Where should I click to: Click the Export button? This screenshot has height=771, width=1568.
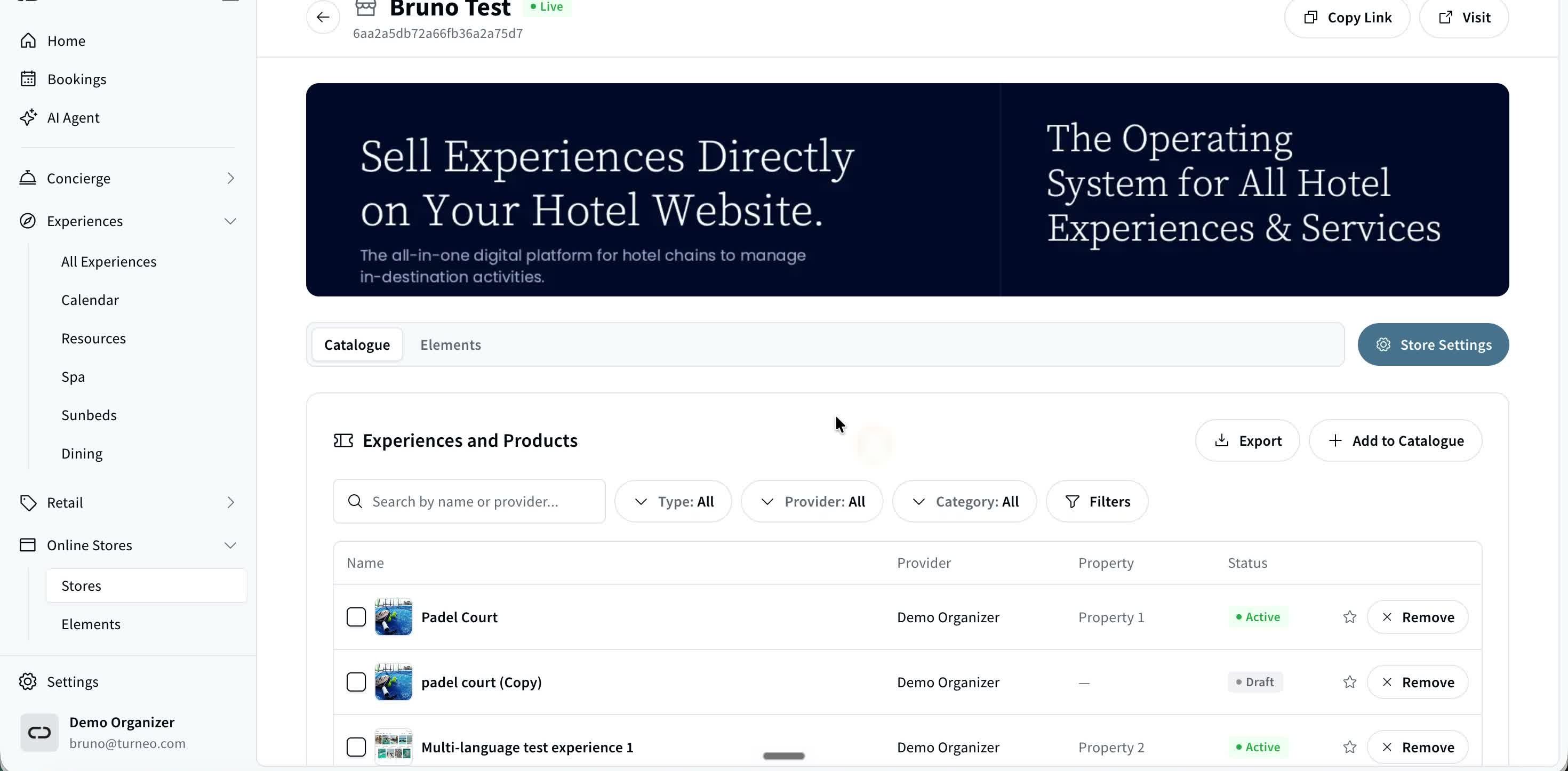coord(1247,440)
